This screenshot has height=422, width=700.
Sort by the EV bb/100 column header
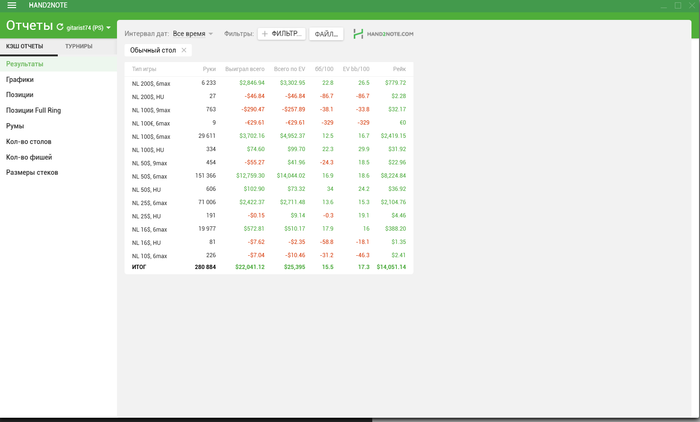[356, 69]
